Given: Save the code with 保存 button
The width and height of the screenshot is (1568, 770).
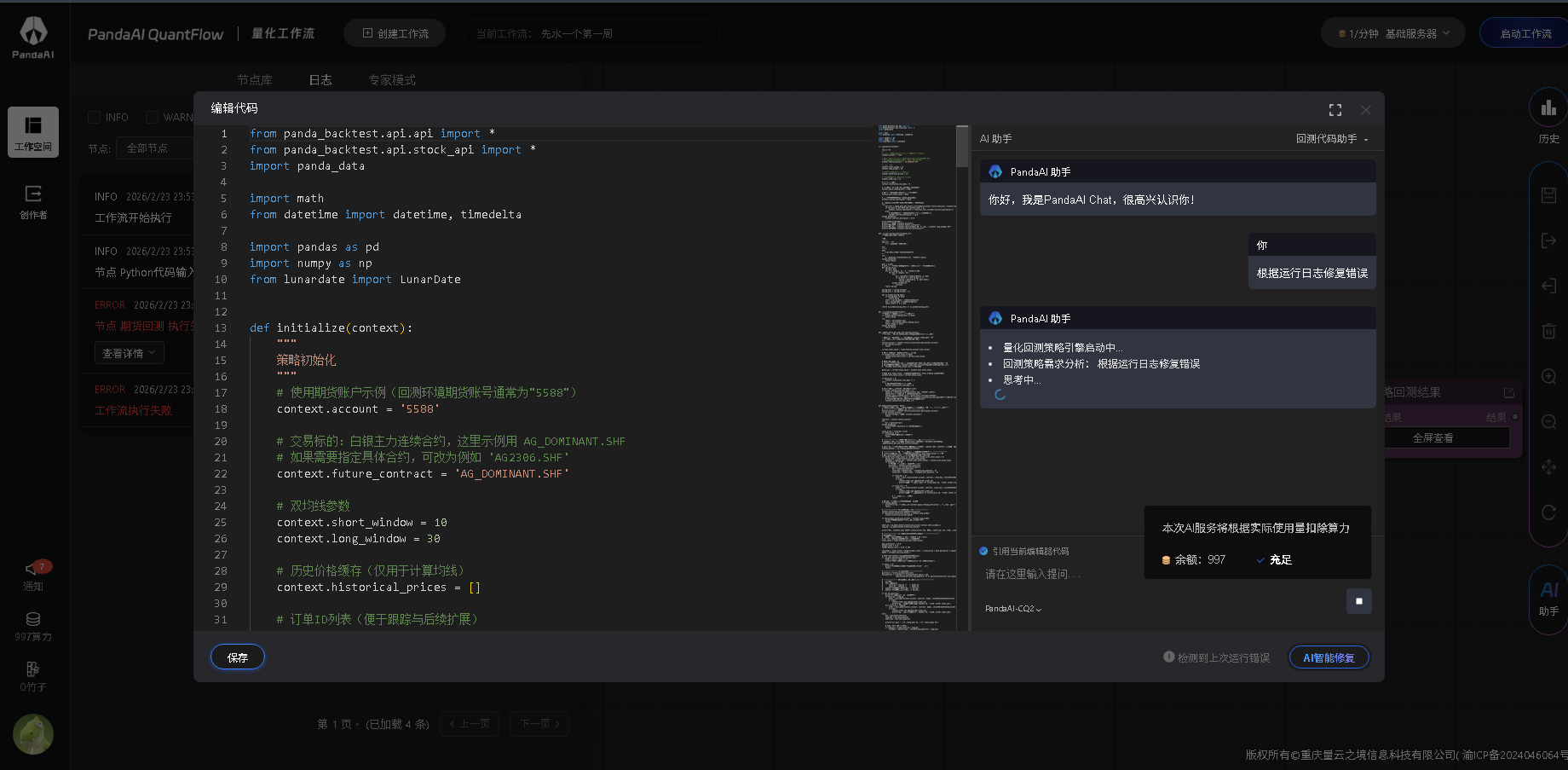Looking at the screenshot, I should (238, 657).
